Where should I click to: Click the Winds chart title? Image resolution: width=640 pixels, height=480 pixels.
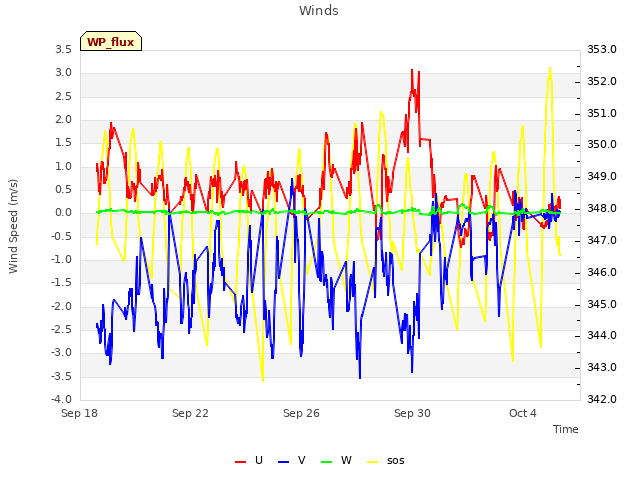pos(319,11)
